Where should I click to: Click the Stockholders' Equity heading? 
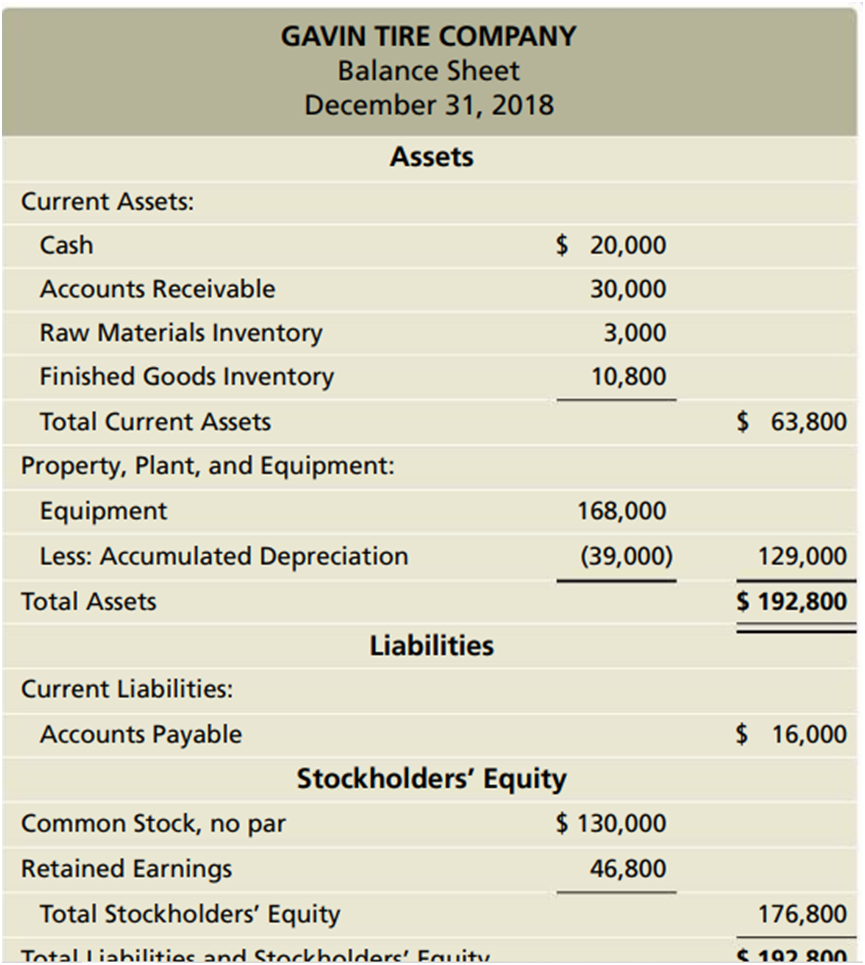point(431,779)
